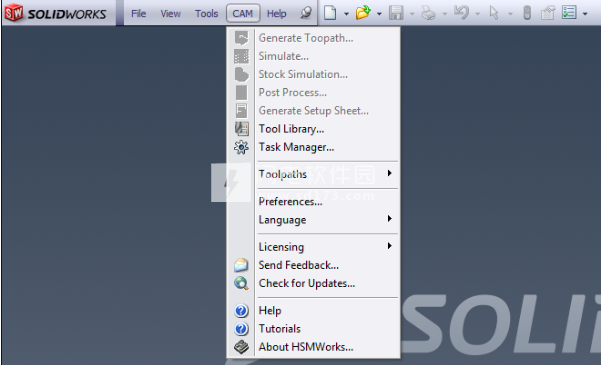Open Preferences from CAM menu
Viewport: 602px width, 365px height.
click(314, 201)
